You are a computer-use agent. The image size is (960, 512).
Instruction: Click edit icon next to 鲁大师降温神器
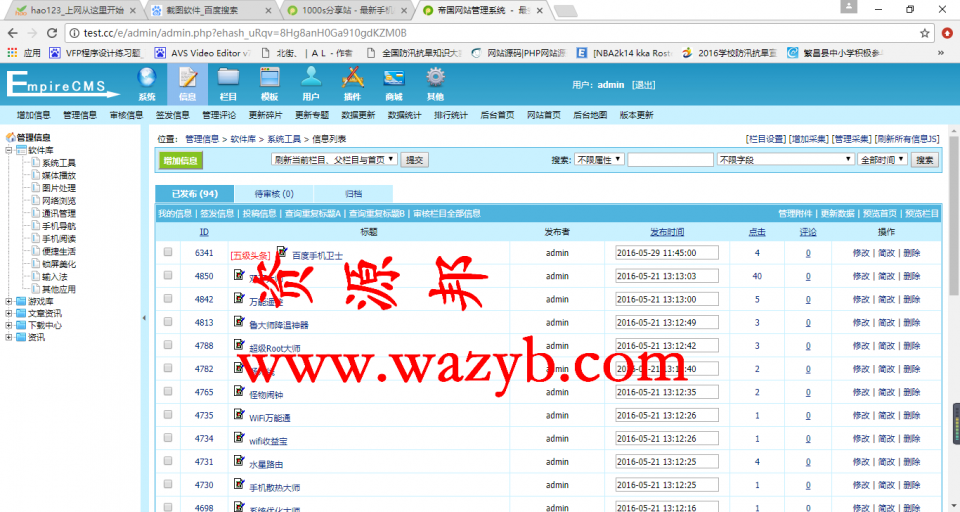coord(239,321)
